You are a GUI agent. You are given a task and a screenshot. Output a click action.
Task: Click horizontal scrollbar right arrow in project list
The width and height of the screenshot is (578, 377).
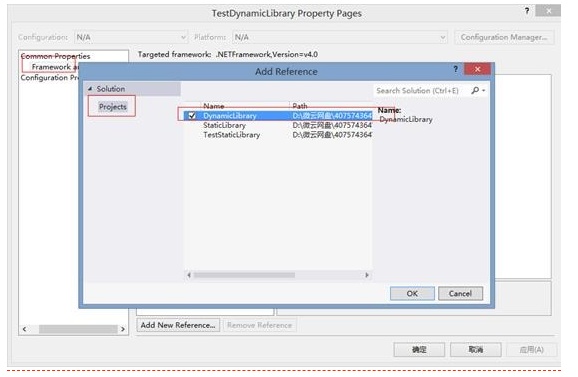[367, 275]
